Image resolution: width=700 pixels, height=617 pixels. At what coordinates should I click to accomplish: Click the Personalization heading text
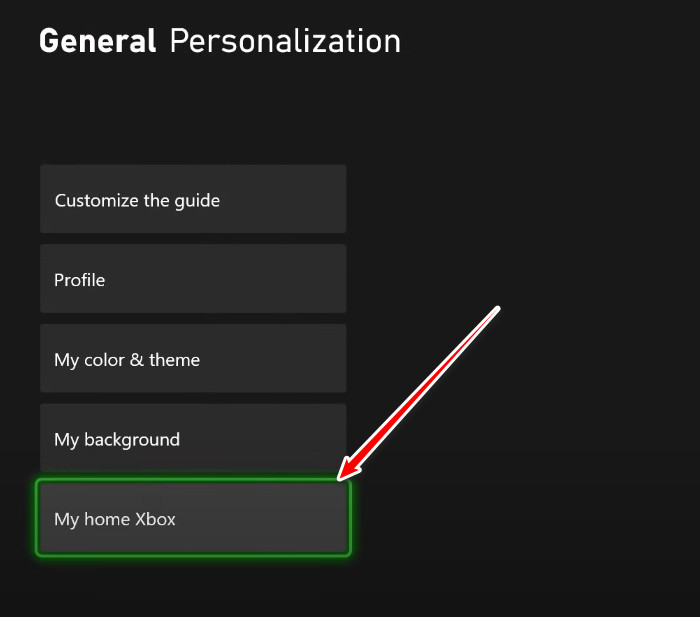pyautogui.click(x=285, y=41)
